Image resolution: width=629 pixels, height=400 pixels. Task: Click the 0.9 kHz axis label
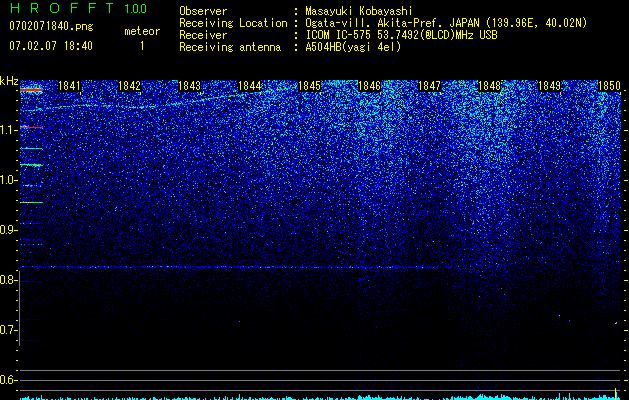(8, 230)
